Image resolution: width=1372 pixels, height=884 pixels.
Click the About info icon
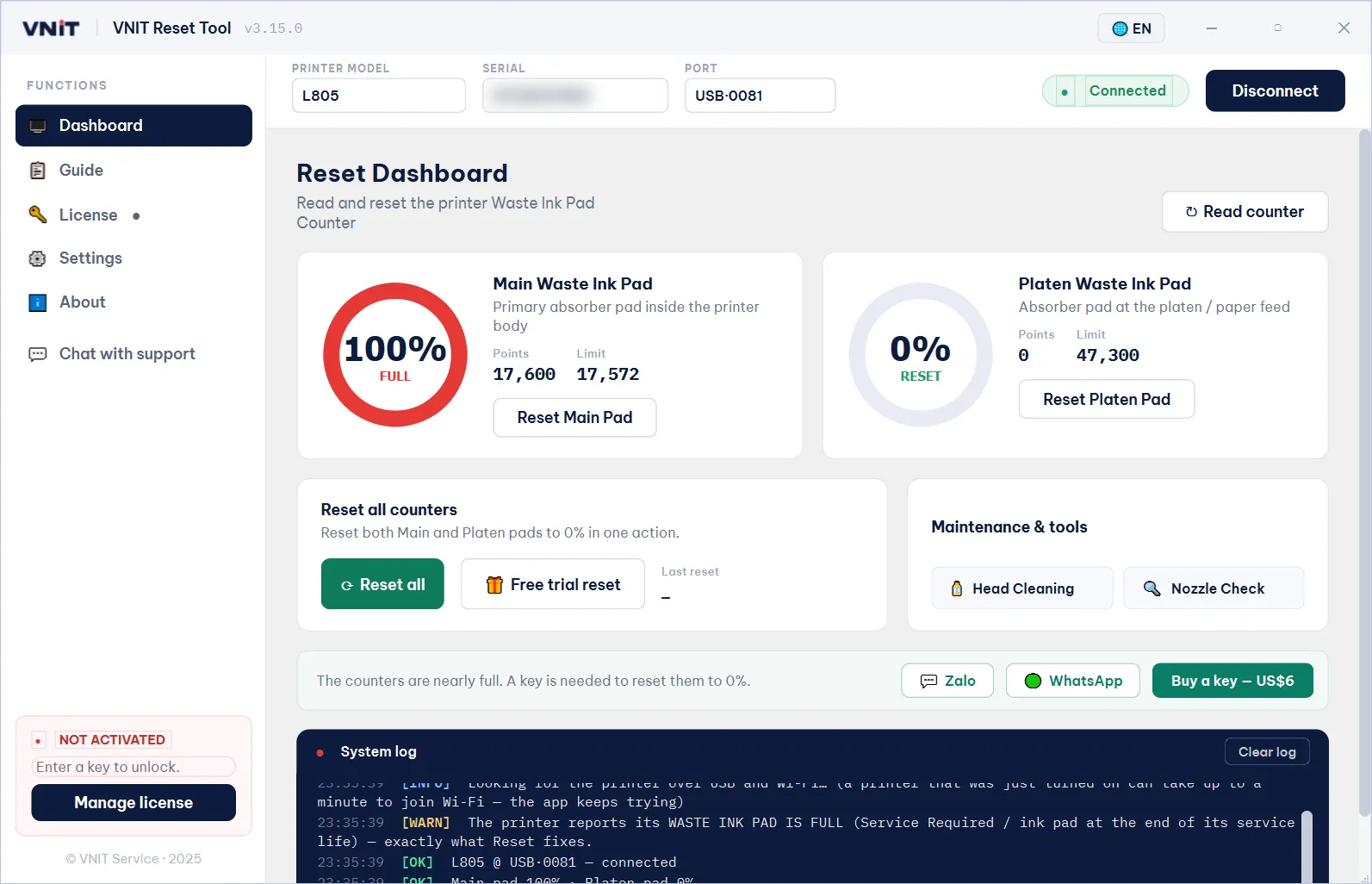[38, 302]
